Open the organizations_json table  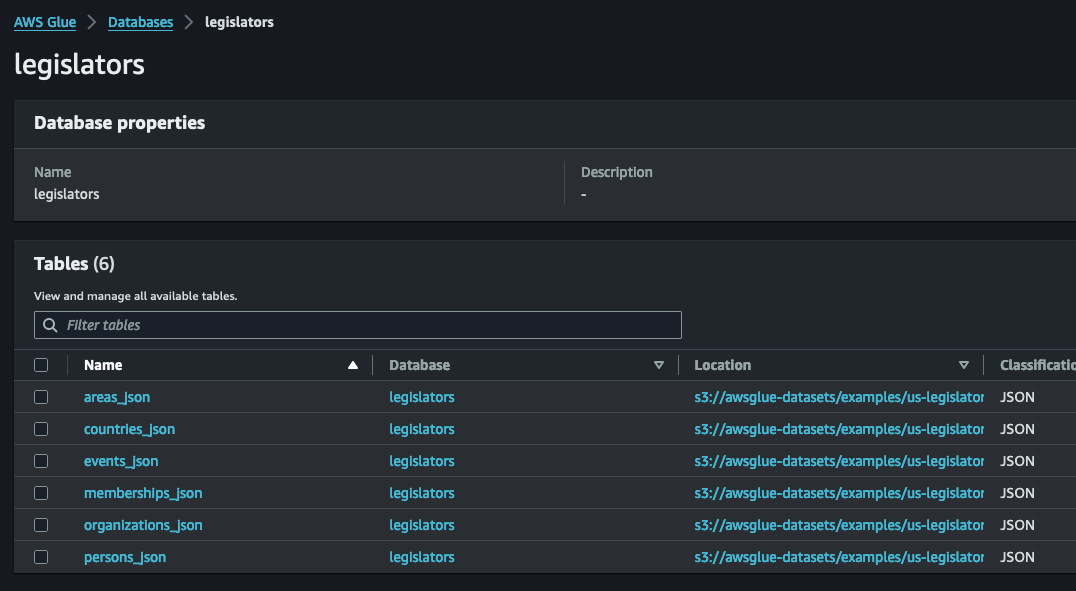(x=143, y=525)
